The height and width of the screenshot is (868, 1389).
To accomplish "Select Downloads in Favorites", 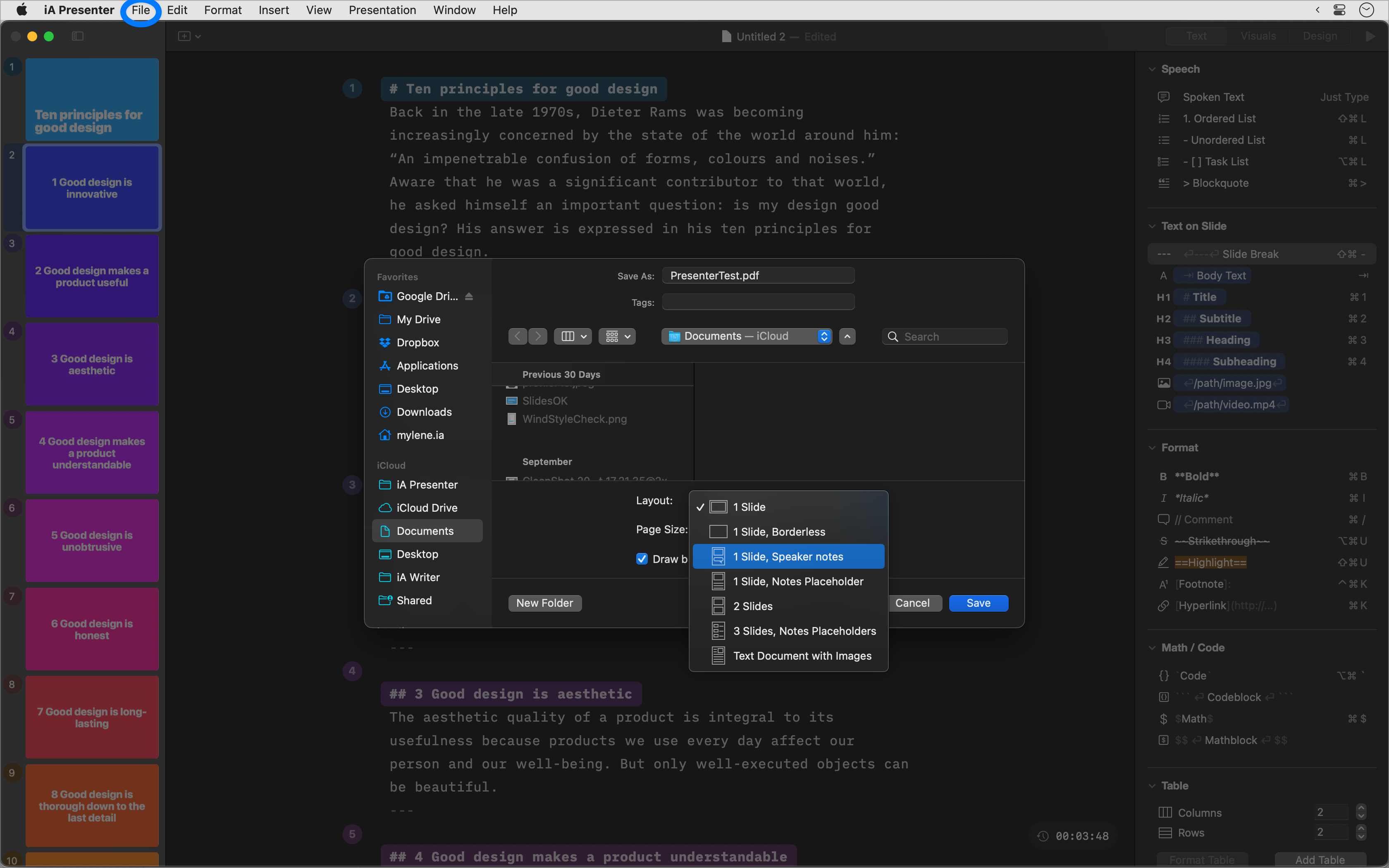I will click(427, 412).
